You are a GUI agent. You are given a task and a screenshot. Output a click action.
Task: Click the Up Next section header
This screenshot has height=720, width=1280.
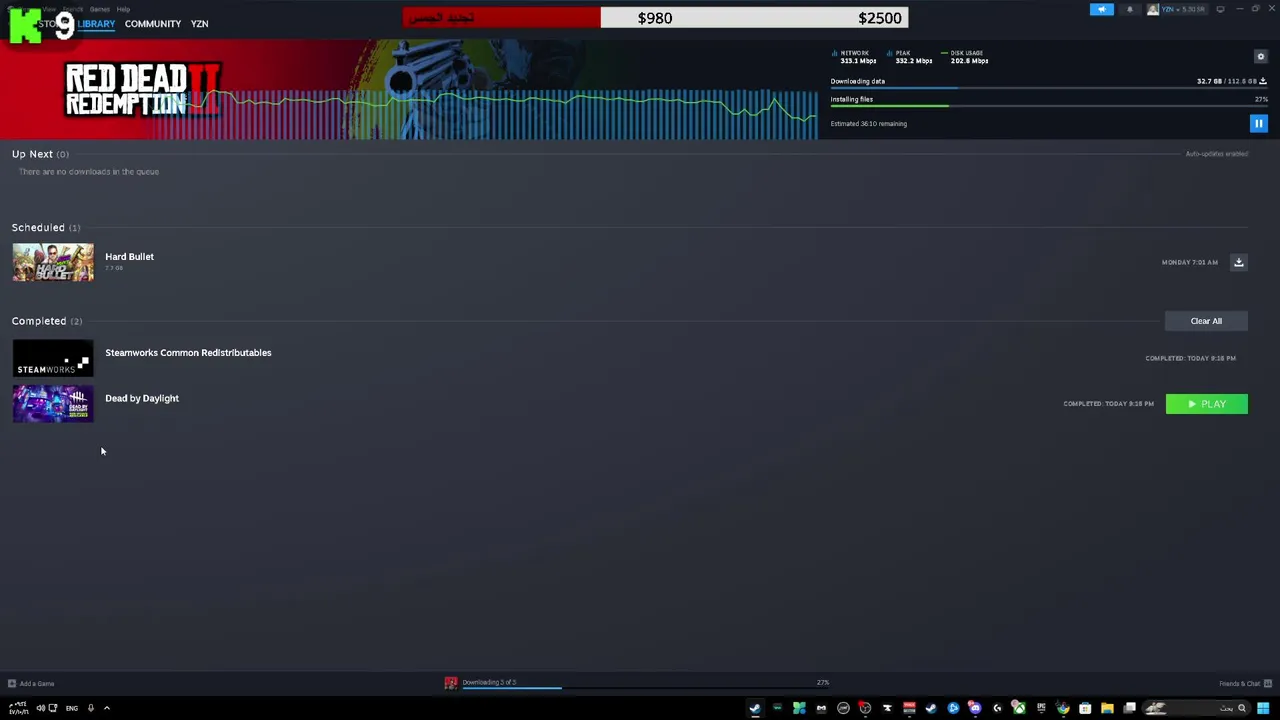pyautogui.click(x=40, y=154)
